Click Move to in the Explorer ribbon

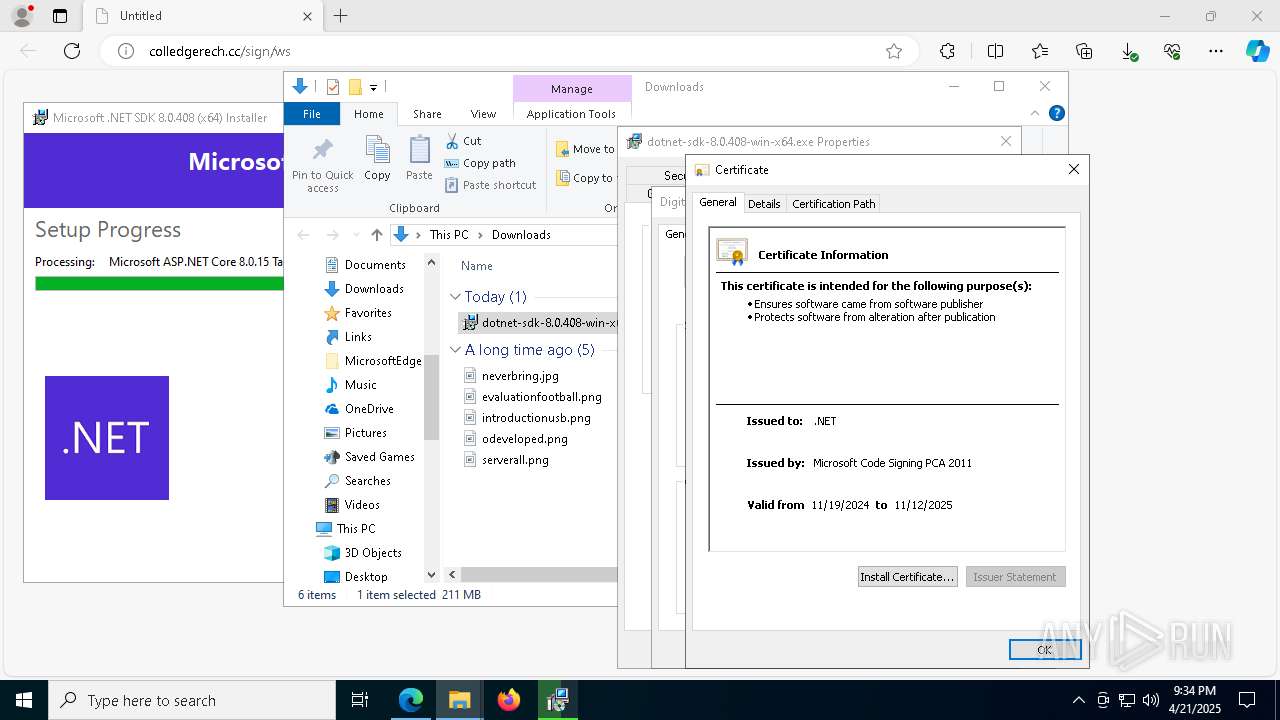coord(586,149)
